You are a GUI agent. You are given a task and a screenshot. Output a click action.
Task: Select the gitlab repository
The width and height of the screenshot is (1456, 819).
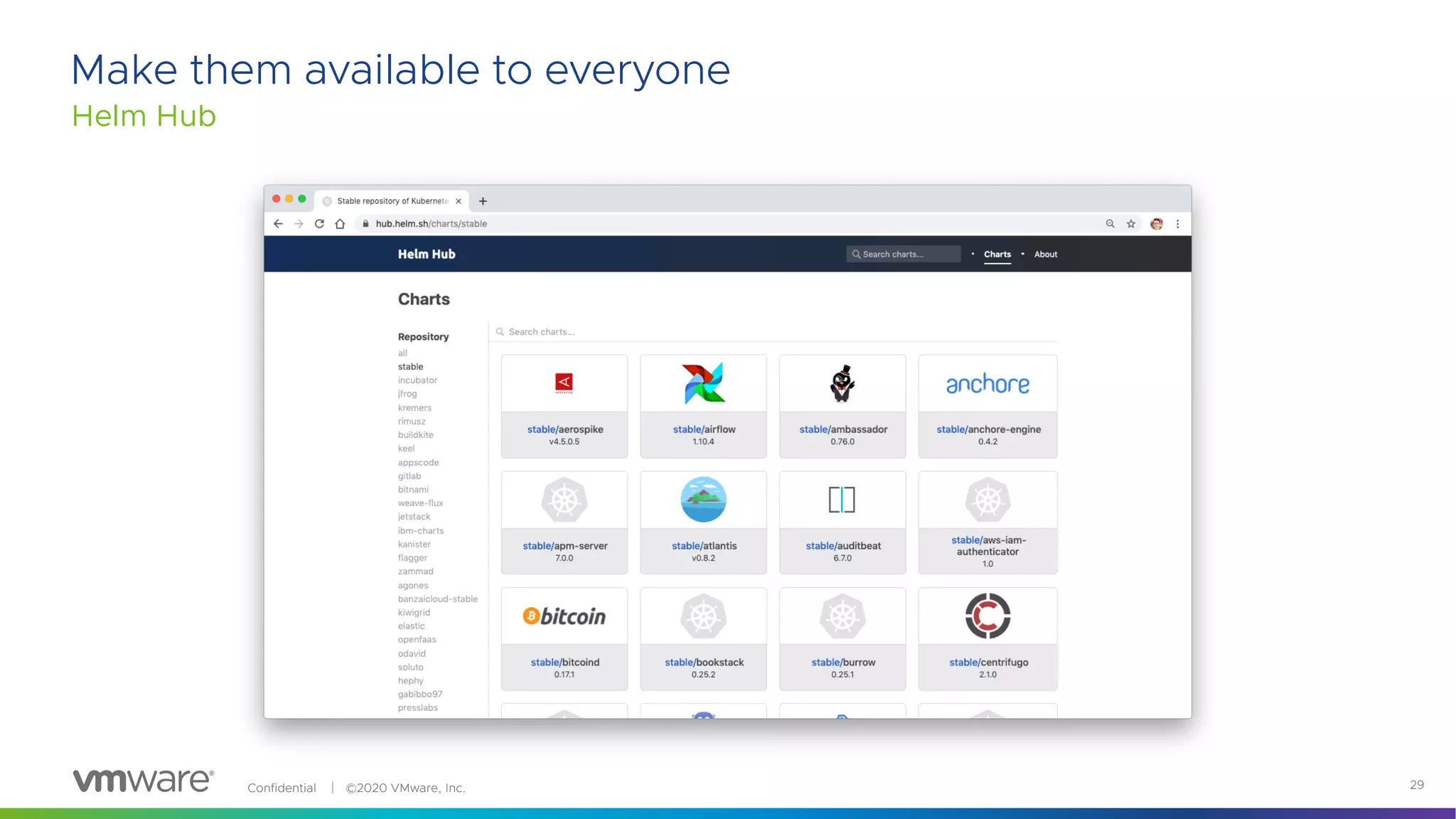[409, 476]
